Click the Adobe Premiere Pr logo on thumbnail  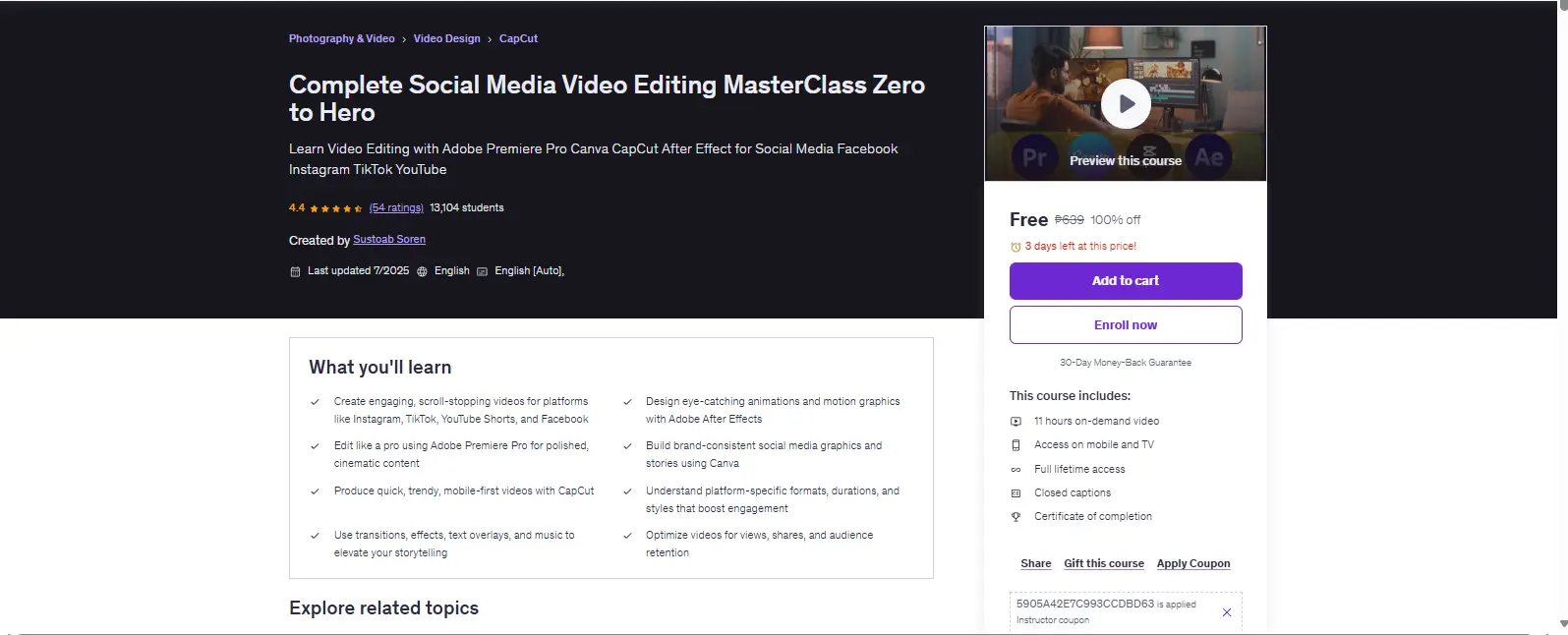point(1034,157)
